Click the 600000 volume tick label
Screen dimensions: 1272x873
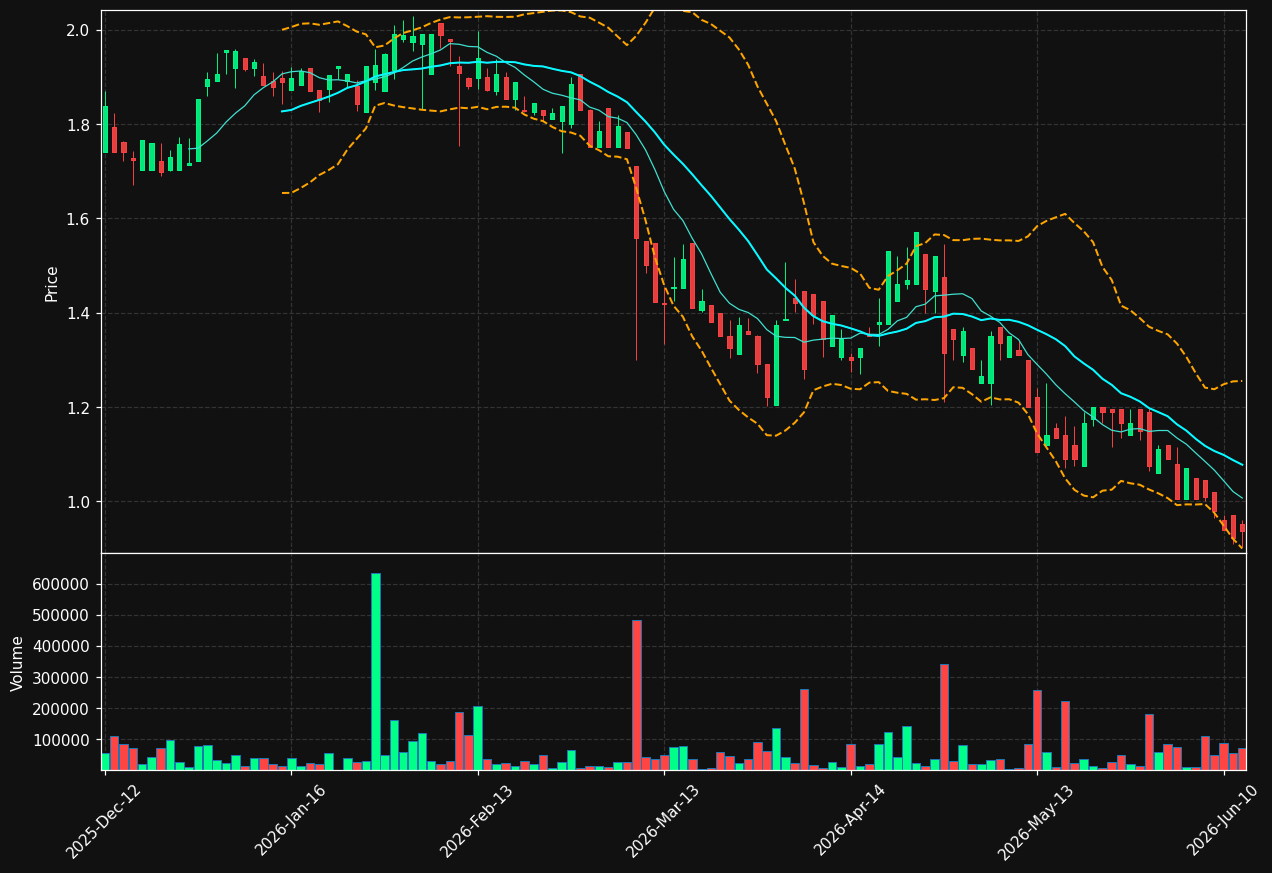(x=63, y=584)
